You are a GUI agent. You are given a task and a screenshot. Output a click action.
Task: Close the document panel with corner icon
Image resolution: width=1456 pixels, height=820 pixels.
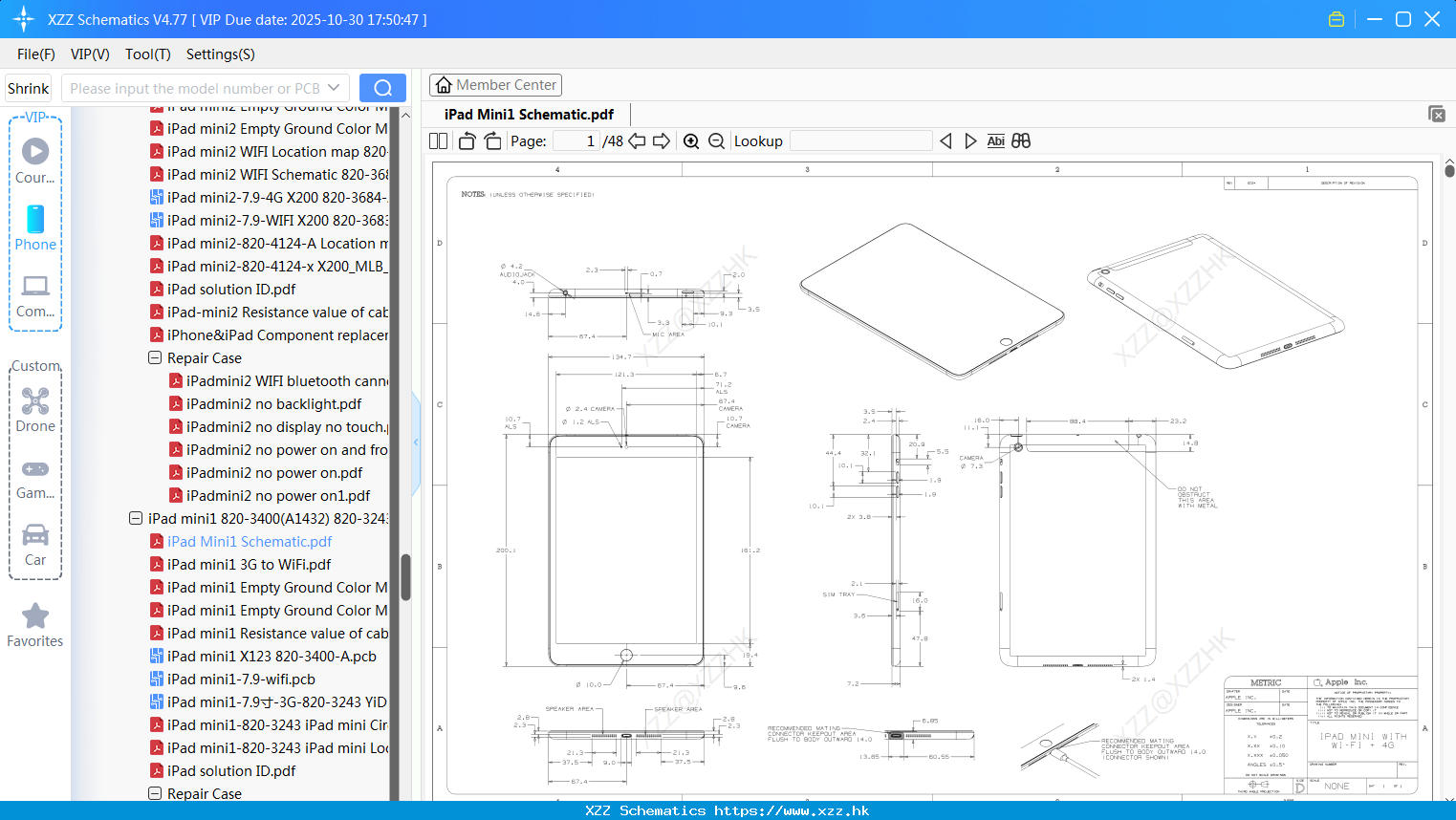click(x=1437, y=114)
